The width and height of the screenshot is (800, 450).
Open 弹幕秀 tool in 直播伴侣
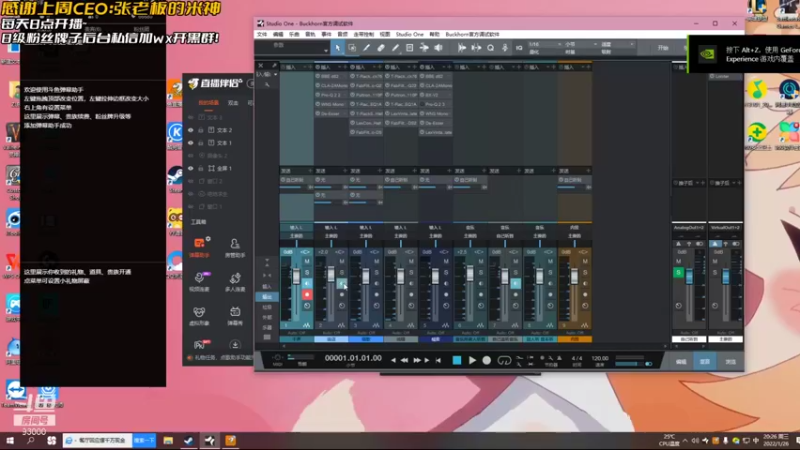coord(235,315)
